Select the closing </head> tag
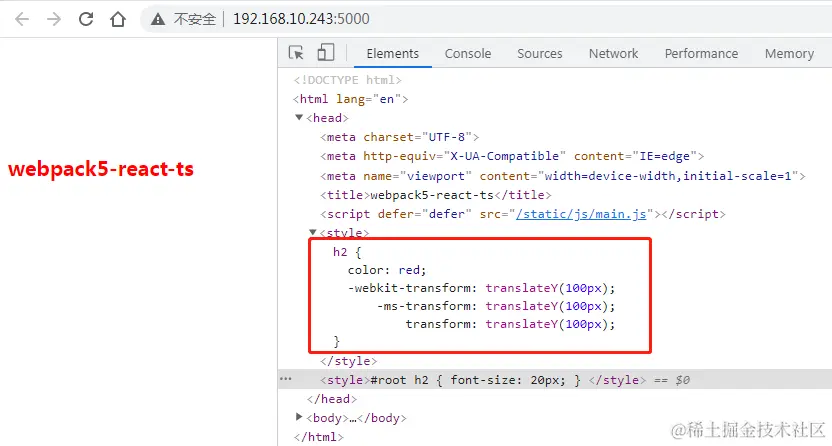 (332, 399)
